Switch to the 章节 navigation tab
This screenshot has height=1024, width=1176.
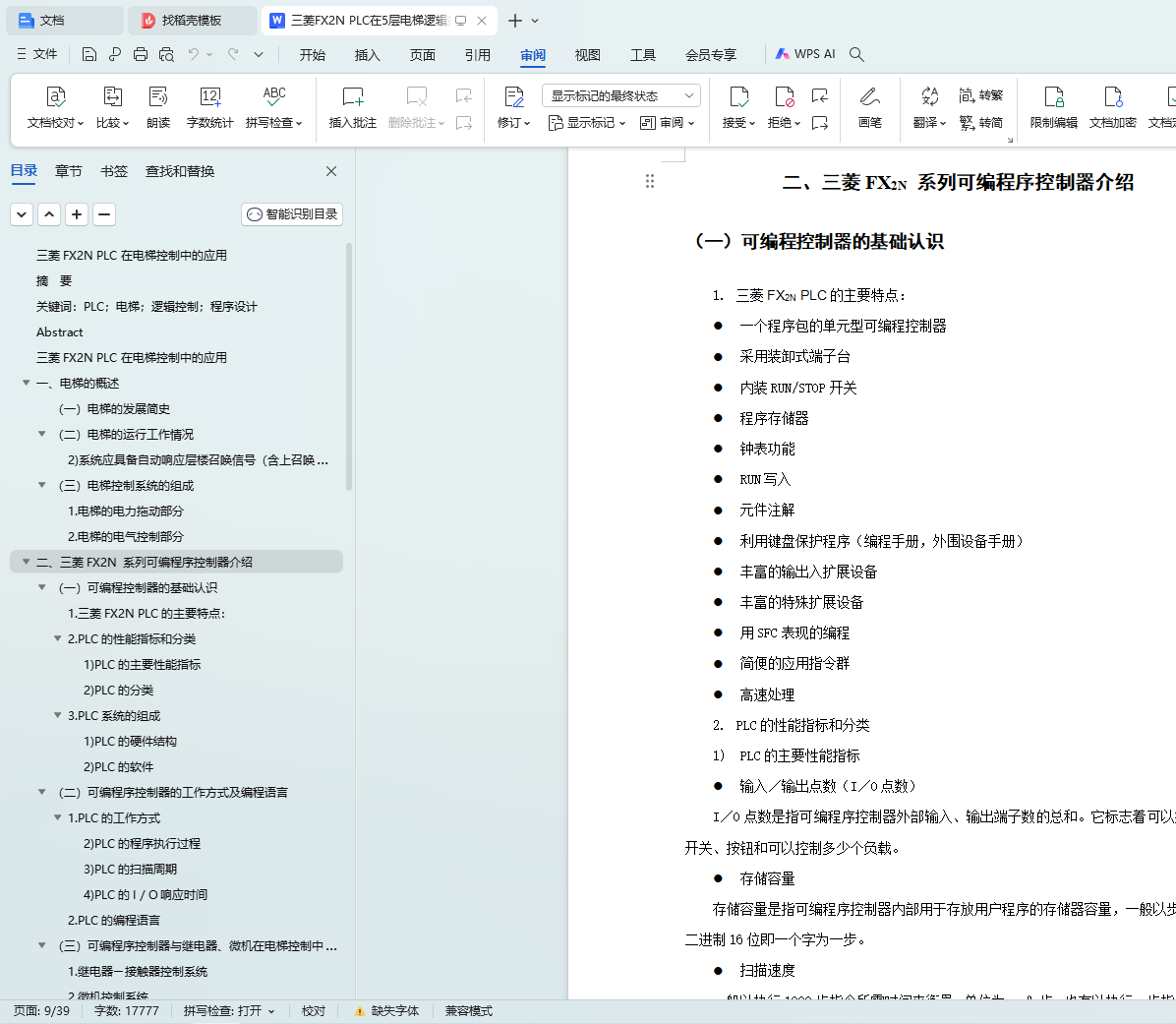pyautogui.click(x=68, y=171)
